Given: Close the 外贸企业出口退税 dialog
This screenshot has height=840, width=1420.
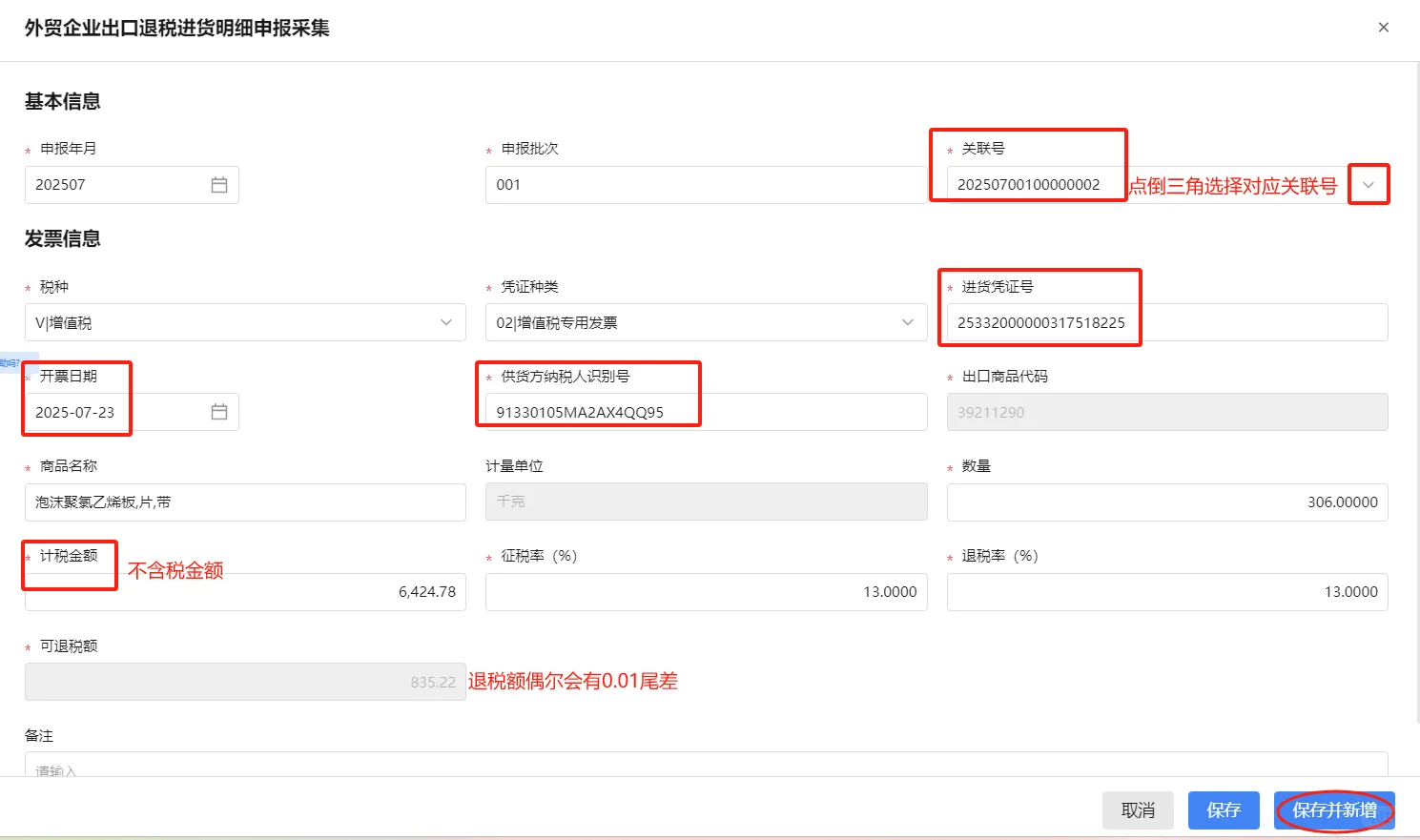Looking at the screenshot, I should pos(1383,27).
